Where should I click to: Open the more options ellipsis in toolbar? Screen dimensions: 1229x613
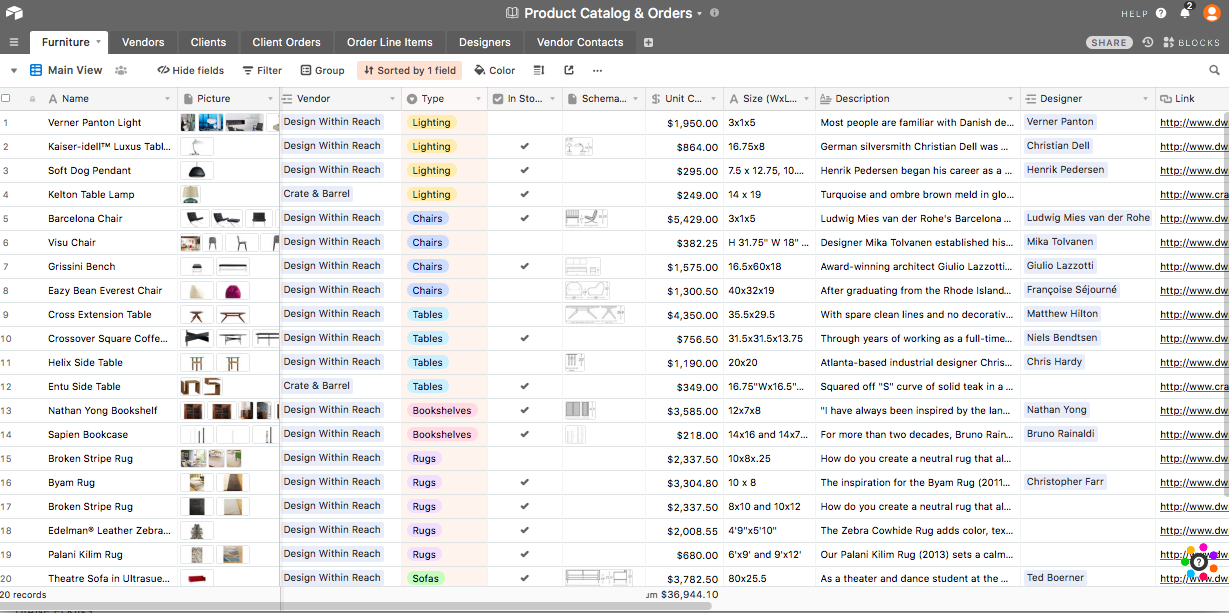click(597, 70)
